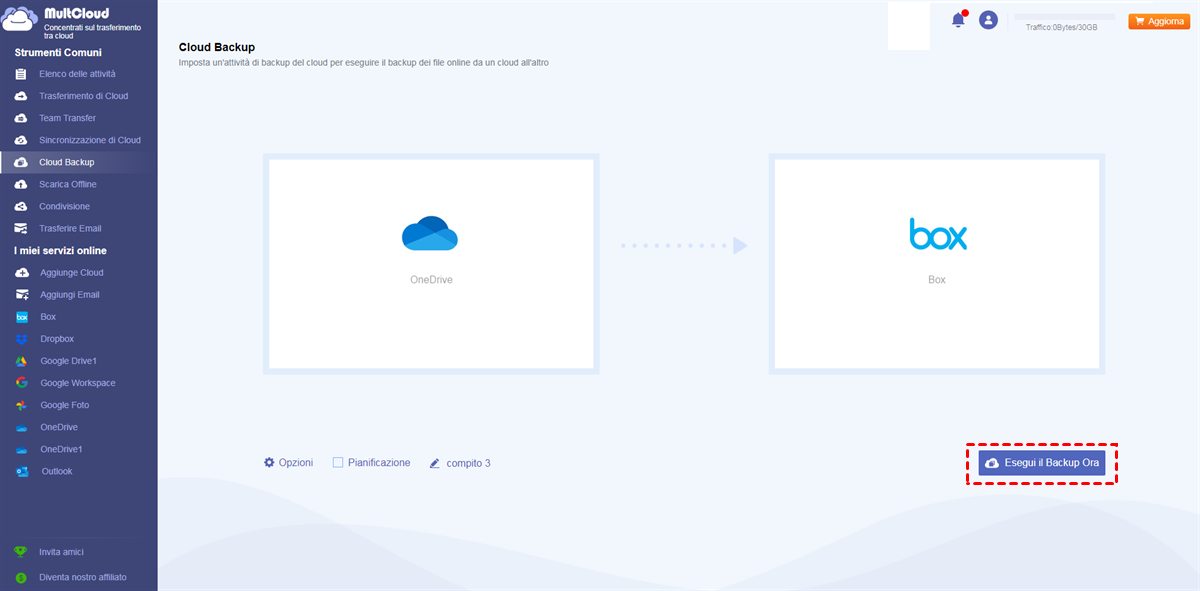Click the Aggiunge Cloud icon
1200x591 pixels.
pyautogui.click(x=21, y=272)
